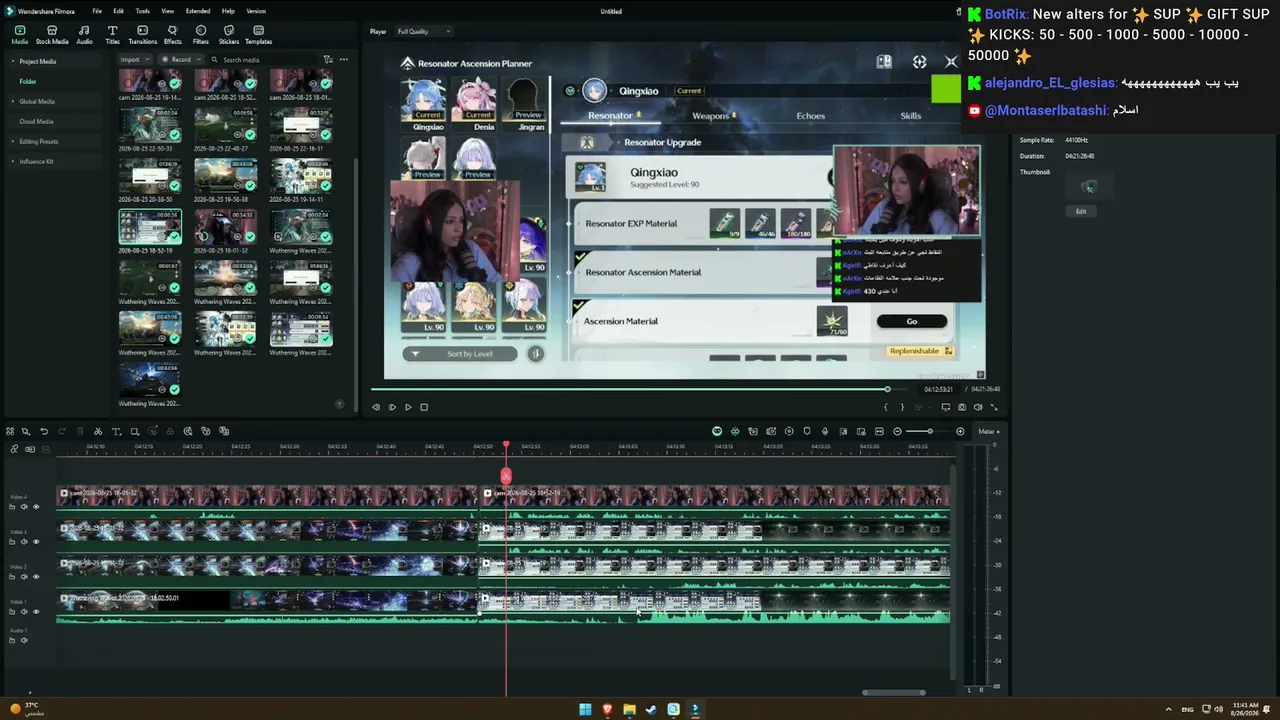Click the media filter/sort icon

pos(328,59)
